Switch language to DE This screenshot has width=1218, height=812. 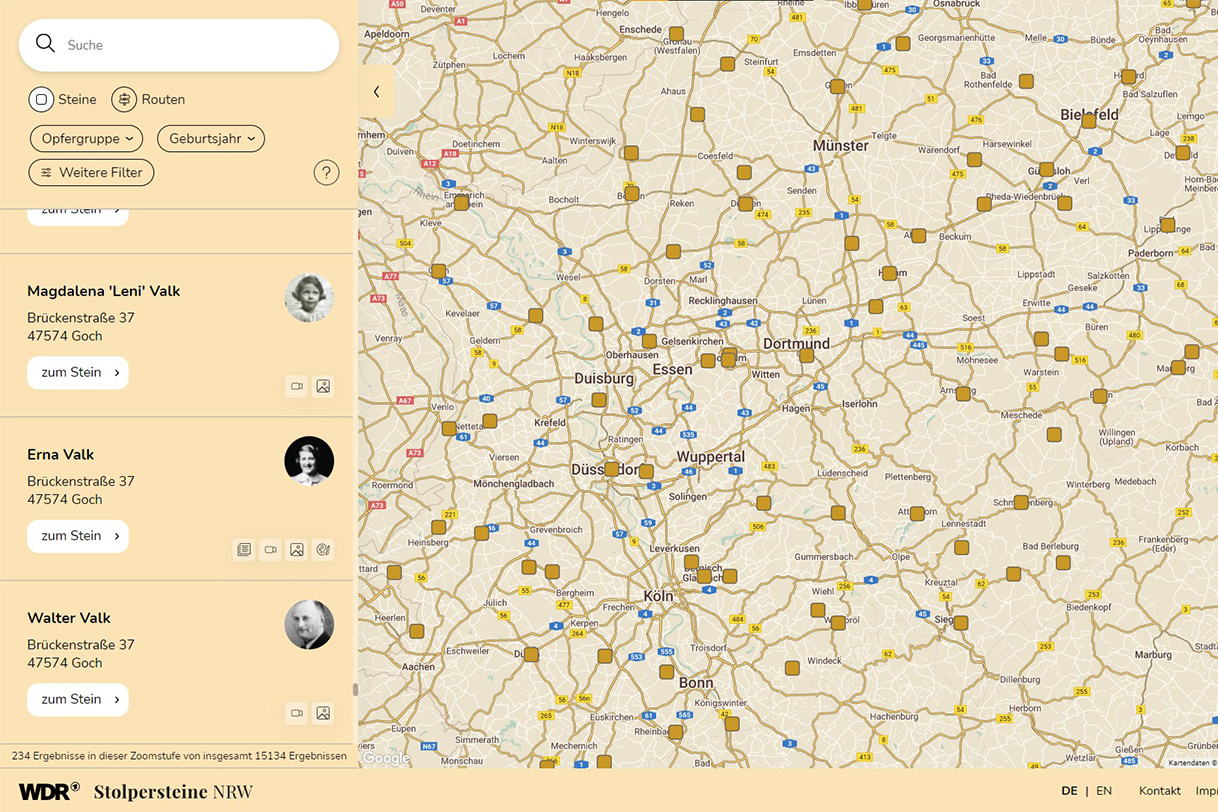[1069, 791]
